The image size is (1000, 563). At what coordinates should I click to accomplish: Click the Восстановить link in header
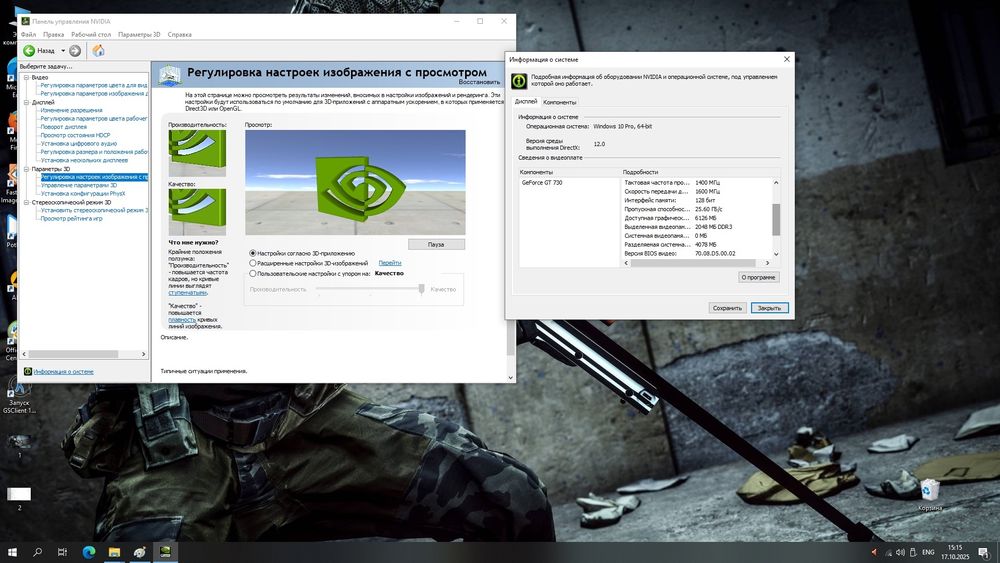[479, 82]
